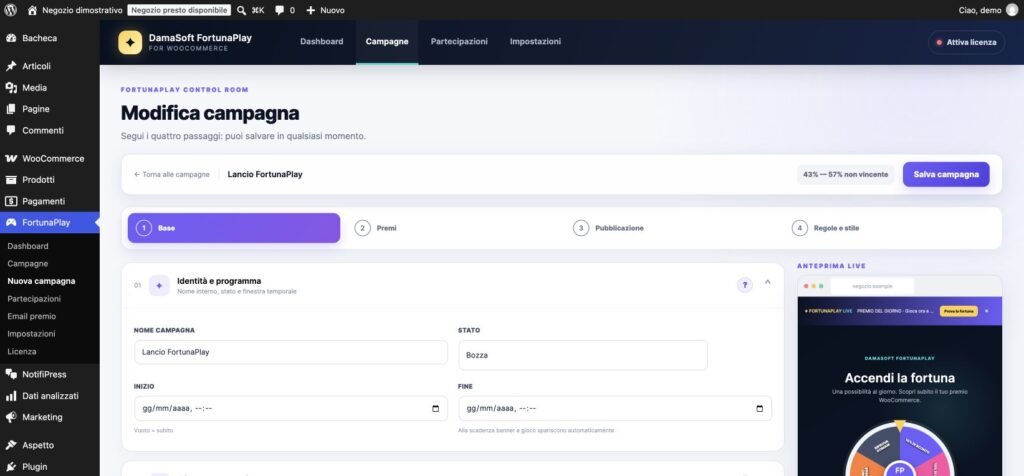
Task: Go to step 3 Pubblicazione
Action: 673,228
